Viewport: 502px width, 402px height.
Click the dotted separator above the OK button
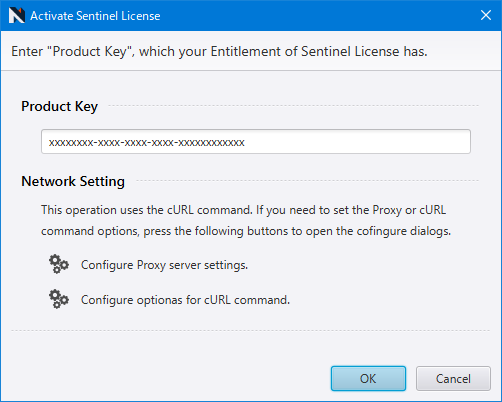250,330
